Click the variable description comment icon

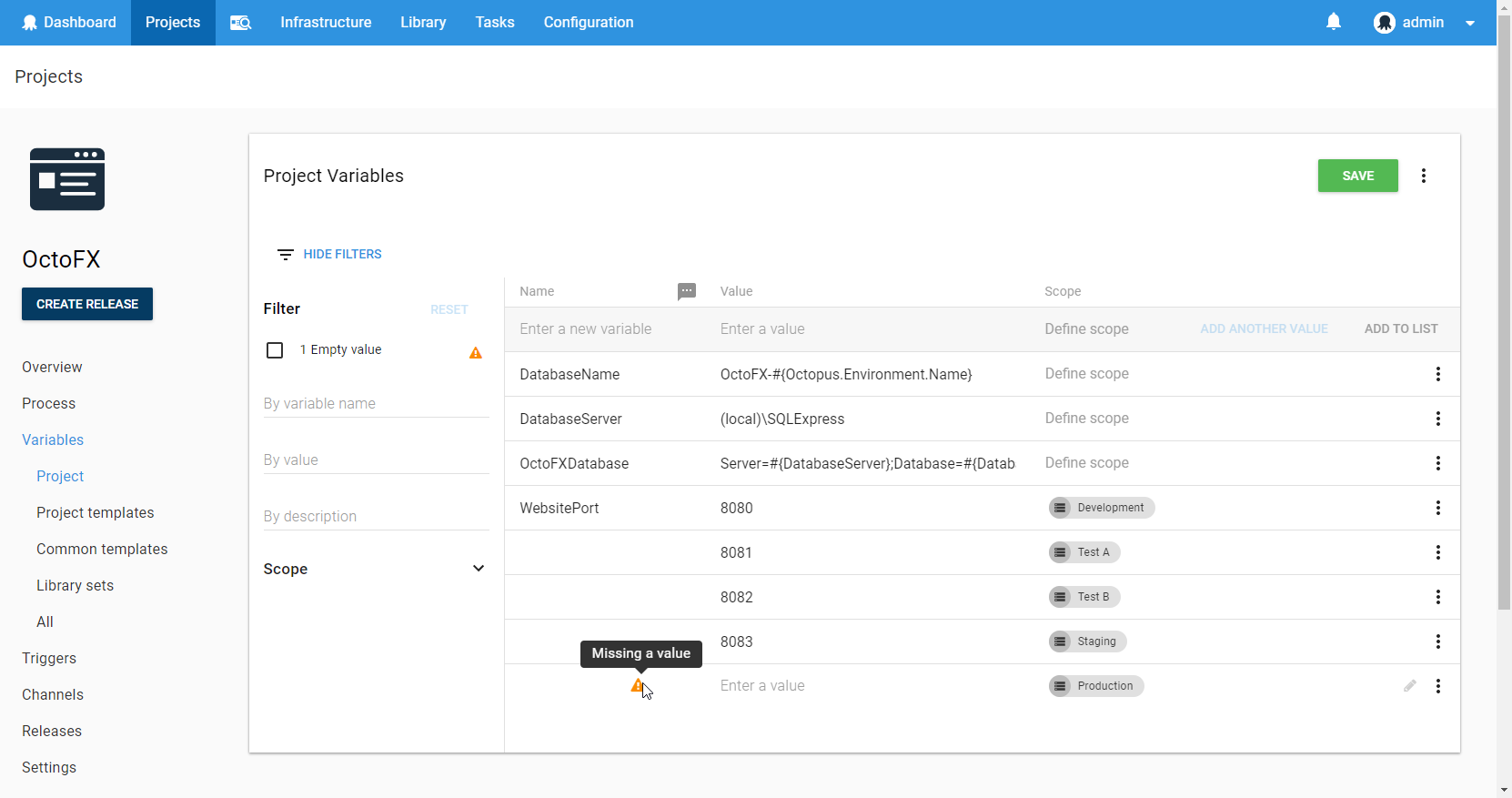pyautogui.click(x=687, y=291)
